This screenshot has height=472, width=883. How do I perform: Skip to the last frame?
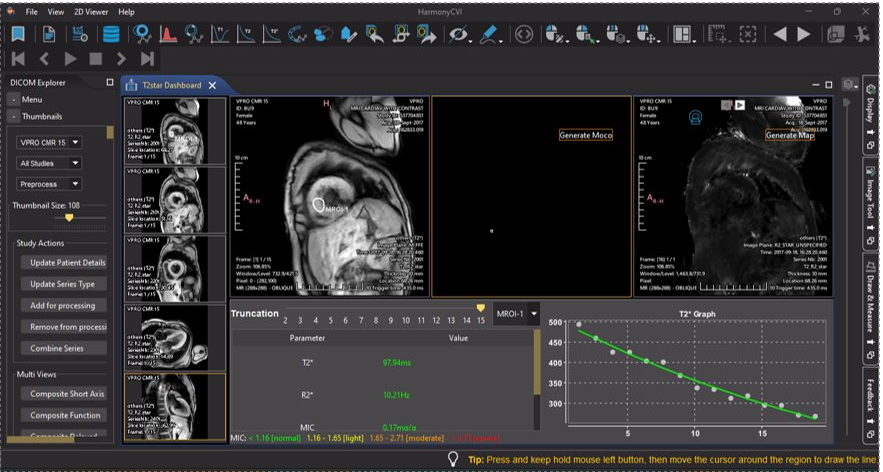[x=148, y=59]
